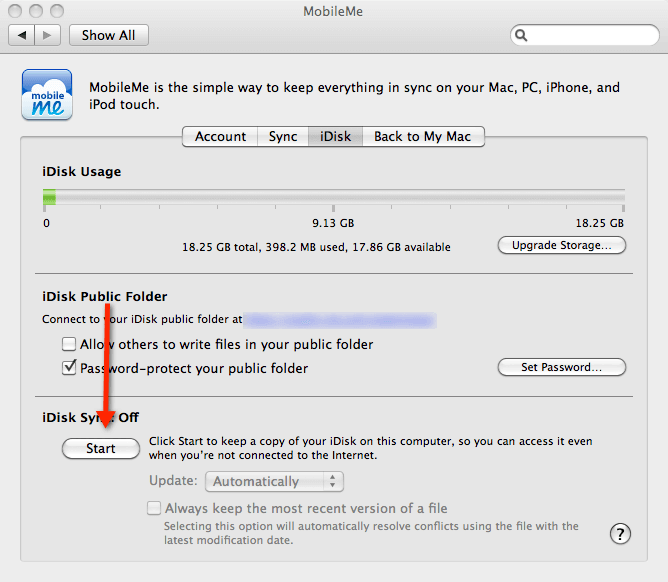Click the 'iDisk Public Folder' heading

105,297
